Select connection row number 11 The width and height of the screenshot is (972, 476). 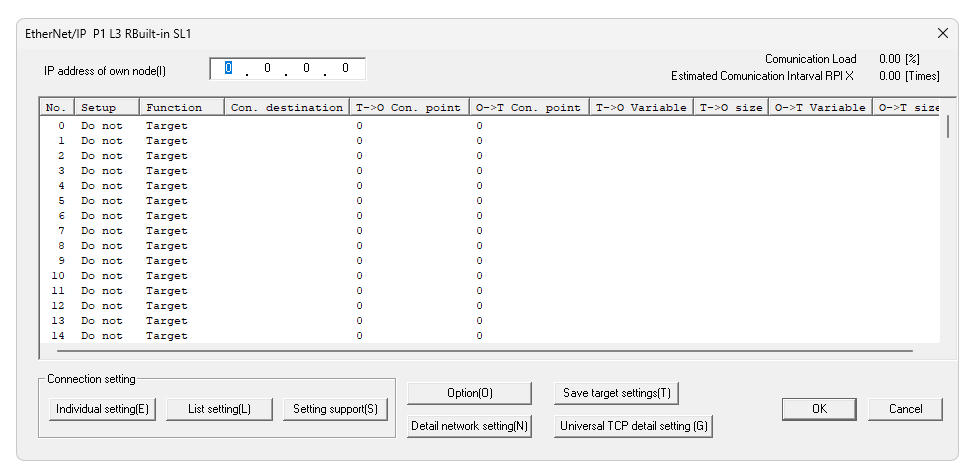(490, 291)
